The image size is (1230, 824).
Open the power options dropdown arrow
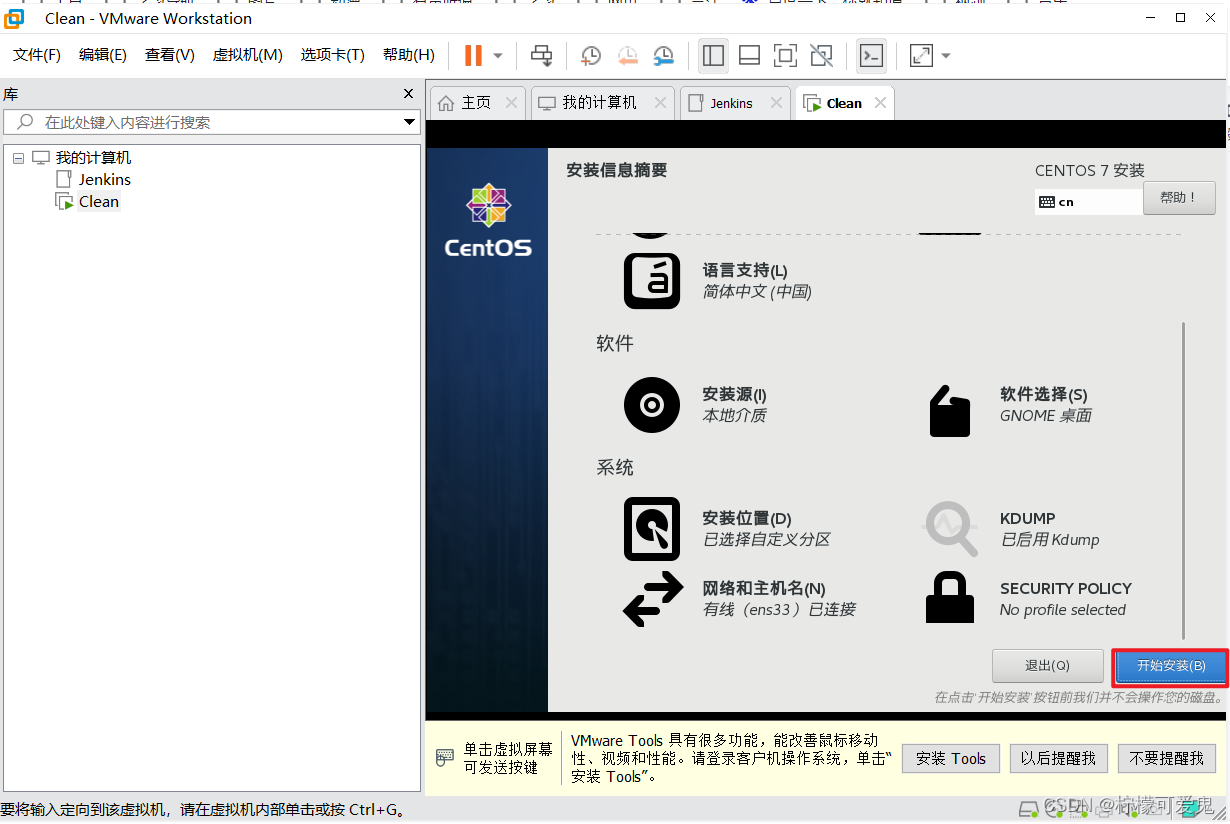(498, 55)
